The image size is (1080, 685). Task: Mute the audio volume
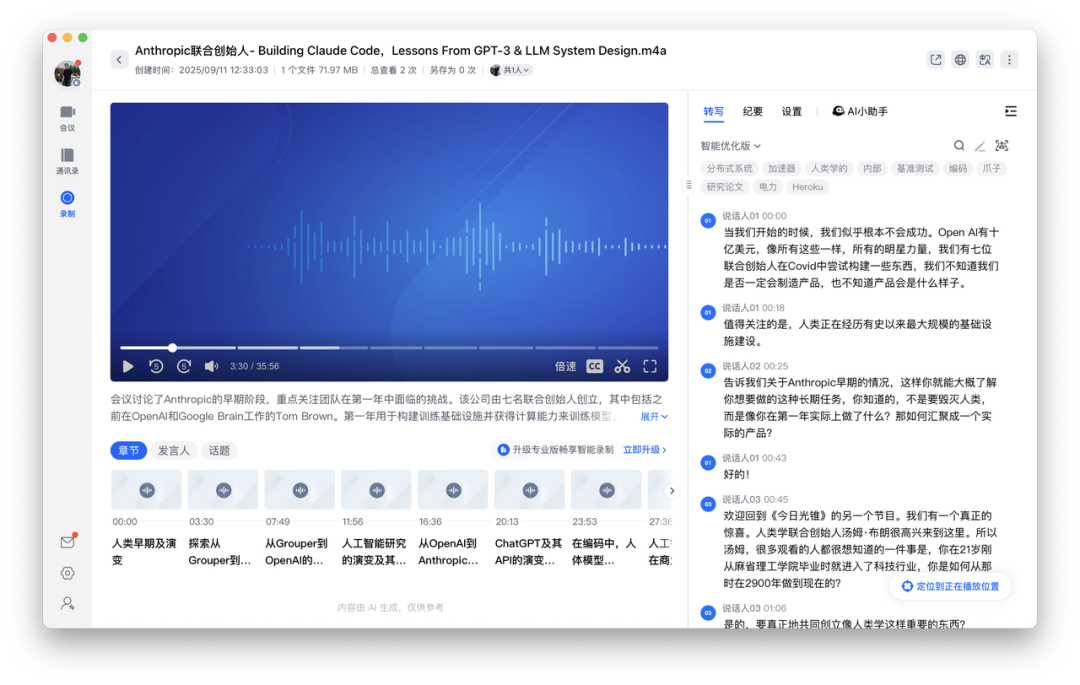[211, 366]
